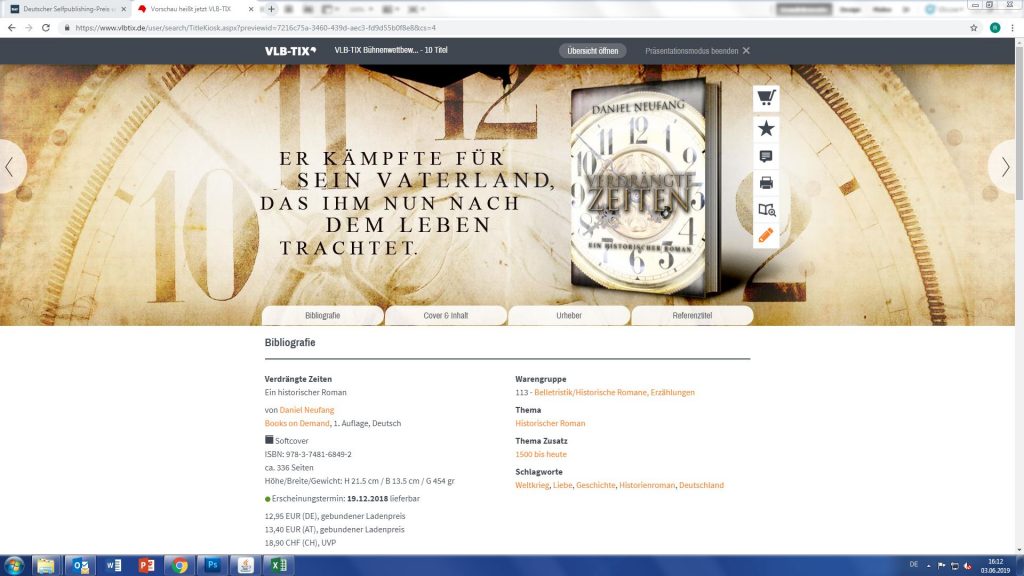Open a new browser tab
The width and height of the screenshot is (1024, 576).
tap(271, 9)
